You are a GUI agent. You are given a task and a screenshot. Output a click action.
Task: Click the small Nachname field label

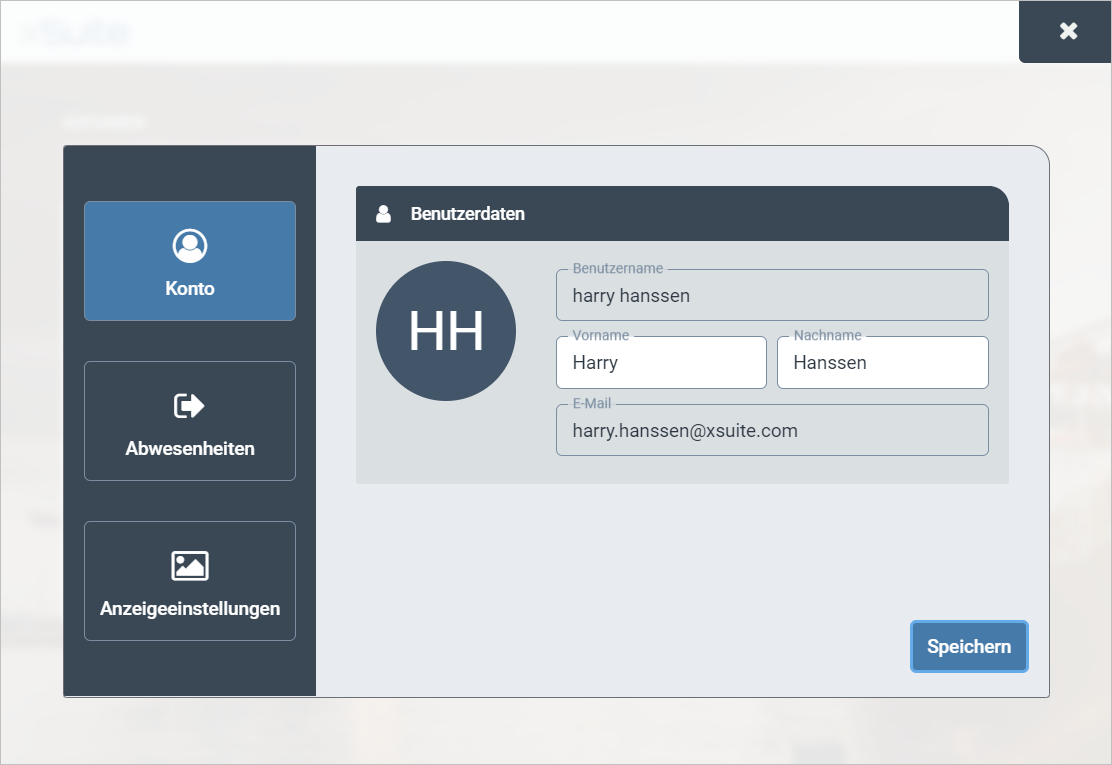pos(827,336)
